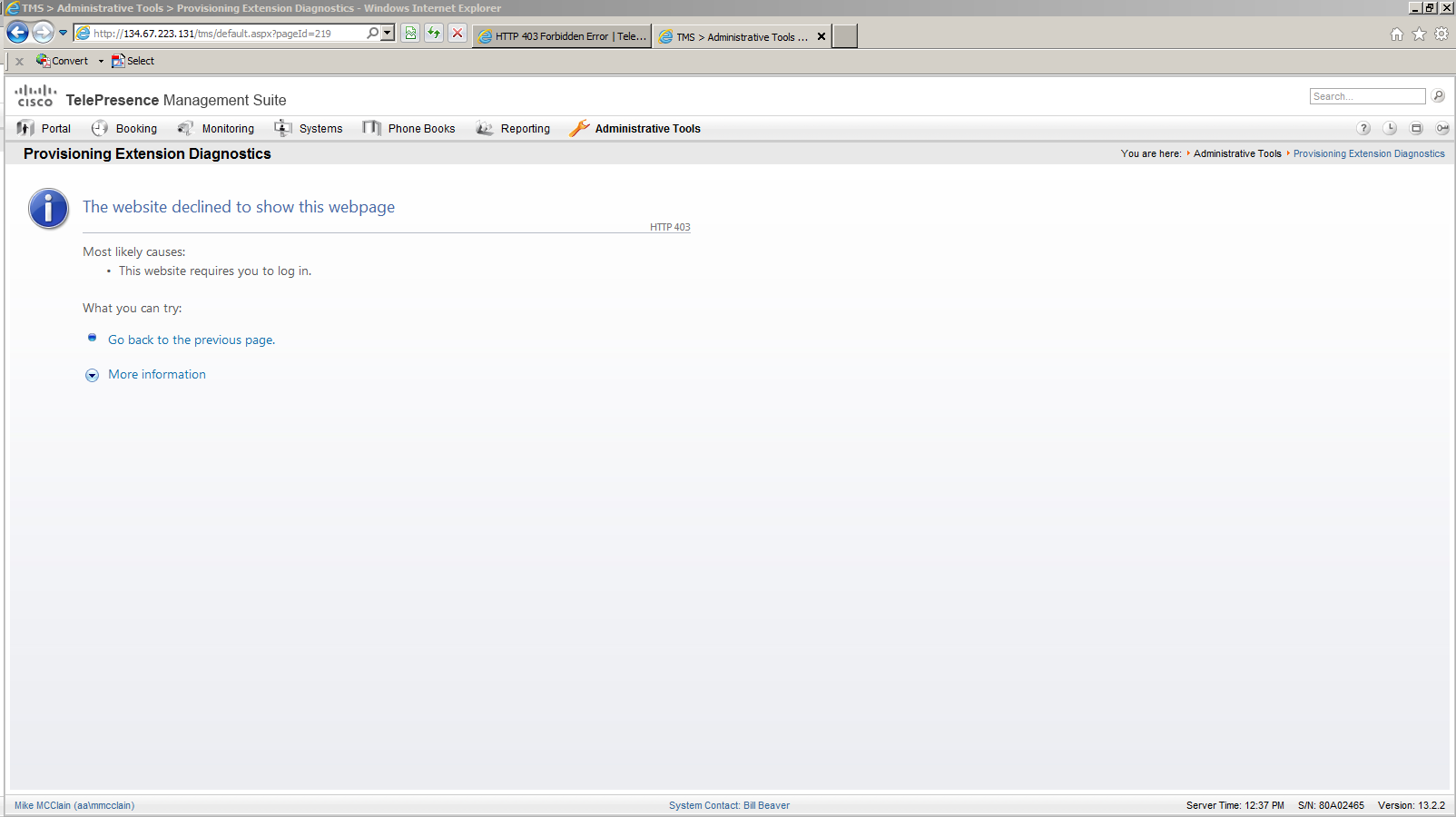Click Mike McClain user name in footer
This screenshot has height=817, width=1456.
(74, 805)
